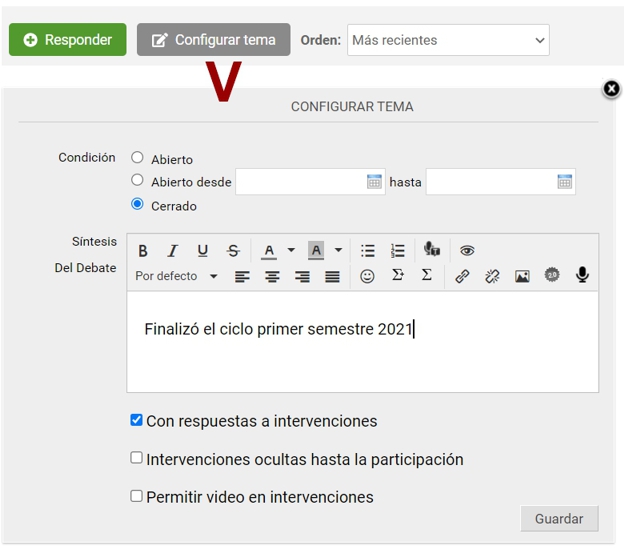Enable Permitir video en intervenciones
Image resolution: width=624 pixels, height=550 pixels.
pyautogui.click(x=137, y=496)
